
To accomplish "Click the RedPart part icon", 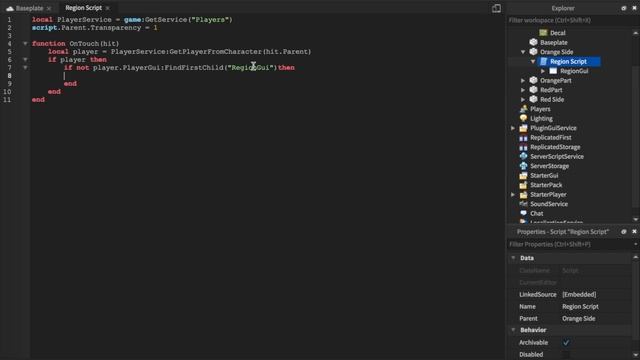I will (x=533, y=89).
